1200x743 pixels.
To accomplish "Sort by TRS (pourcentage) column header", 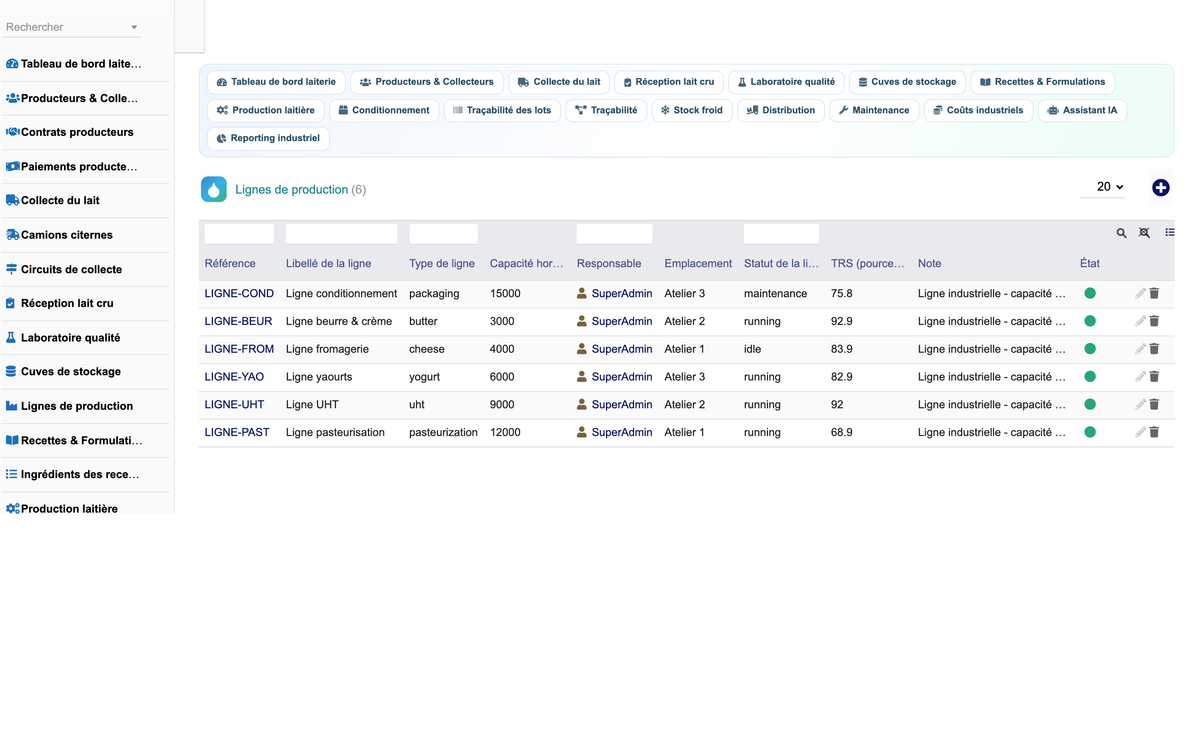I will [868, 263].
